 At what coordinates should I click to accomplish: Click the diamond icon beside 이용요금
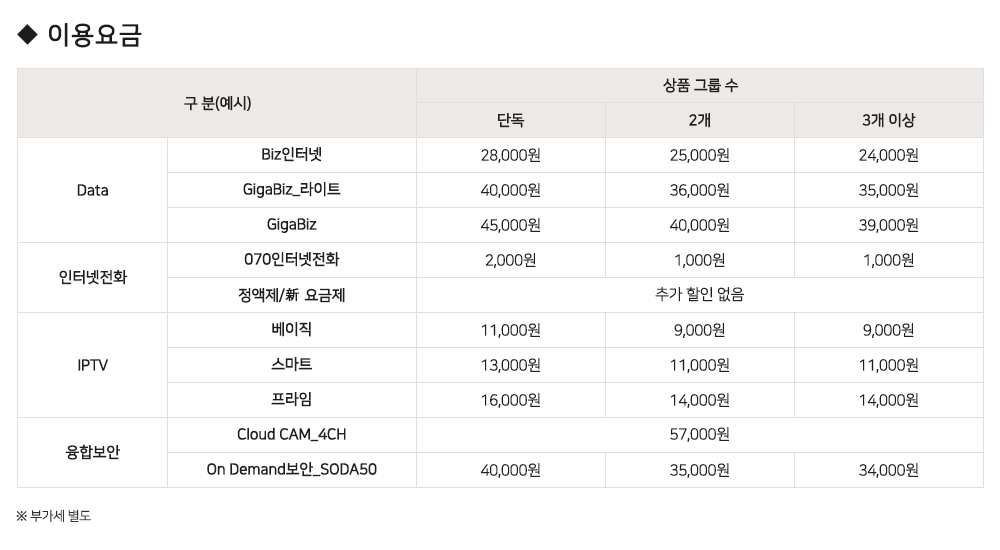click(27, 35)
